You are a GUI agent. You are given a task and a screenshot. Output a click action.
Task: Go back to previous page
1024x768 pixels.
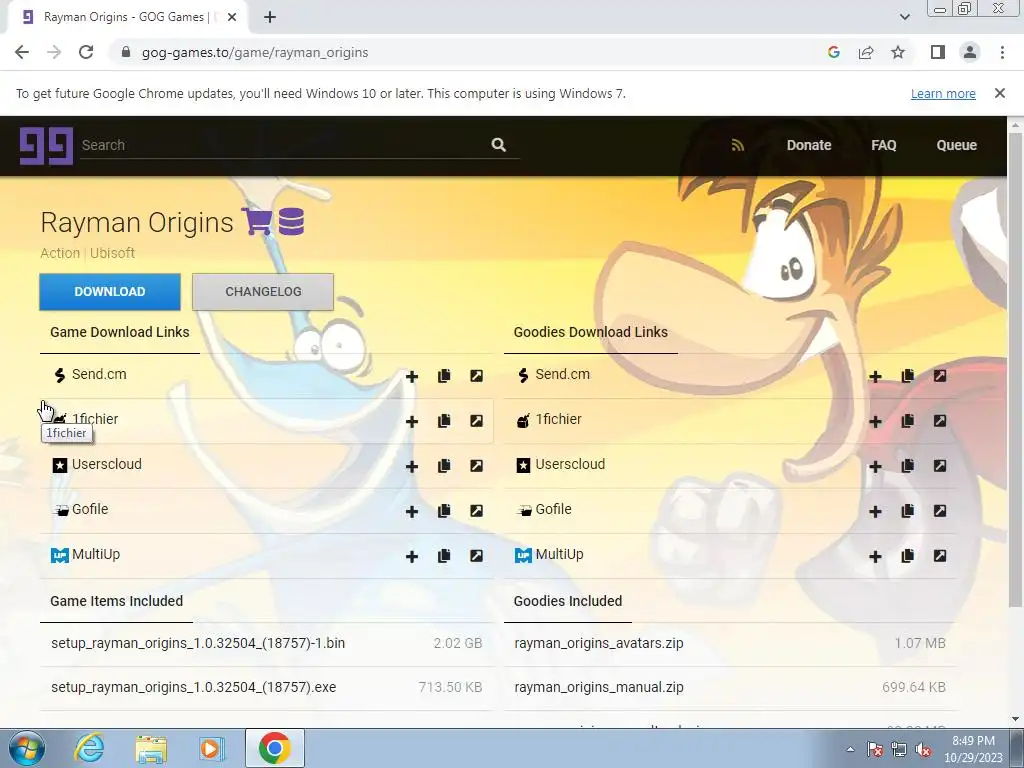tap(22, 52)
